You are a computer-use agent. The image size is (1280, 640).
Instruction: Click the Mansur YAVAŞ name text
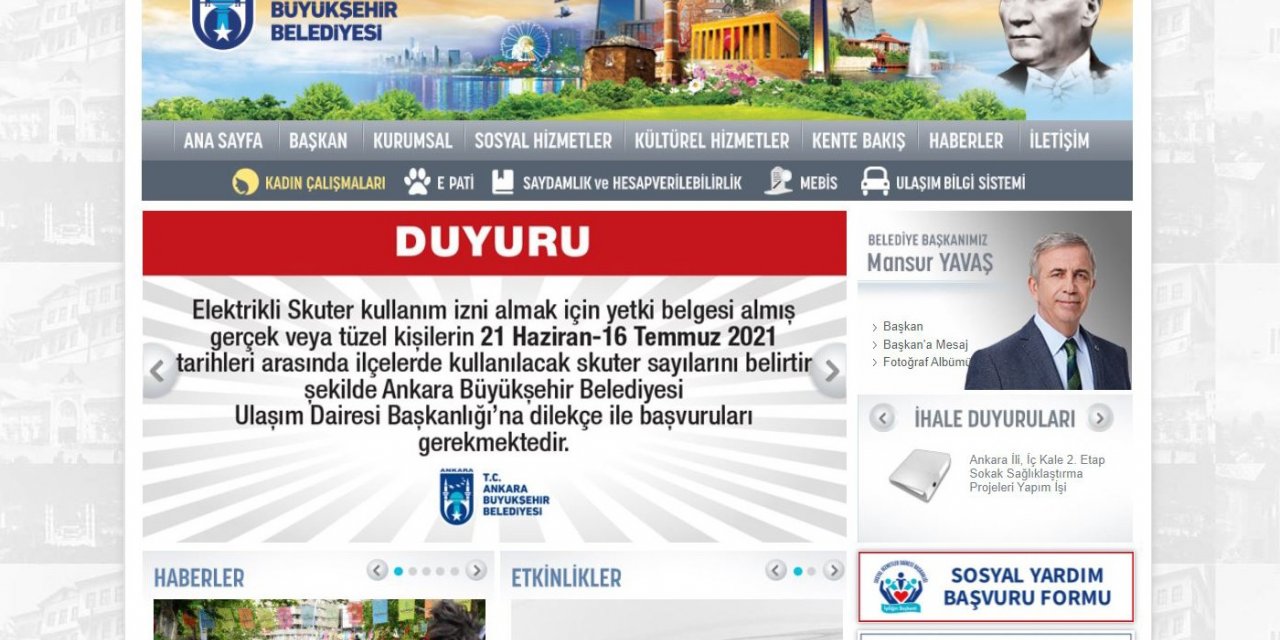(x=930, y=263)
